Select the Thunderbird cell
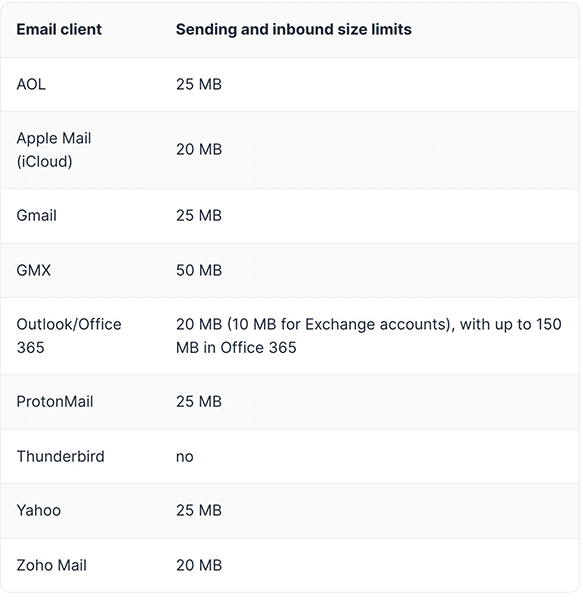The image size is (583, 600). pos(60,456)
